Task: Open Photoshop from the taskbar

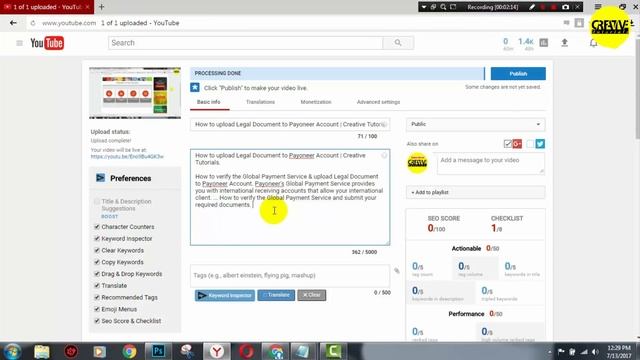Action: (x=158, y=351)
